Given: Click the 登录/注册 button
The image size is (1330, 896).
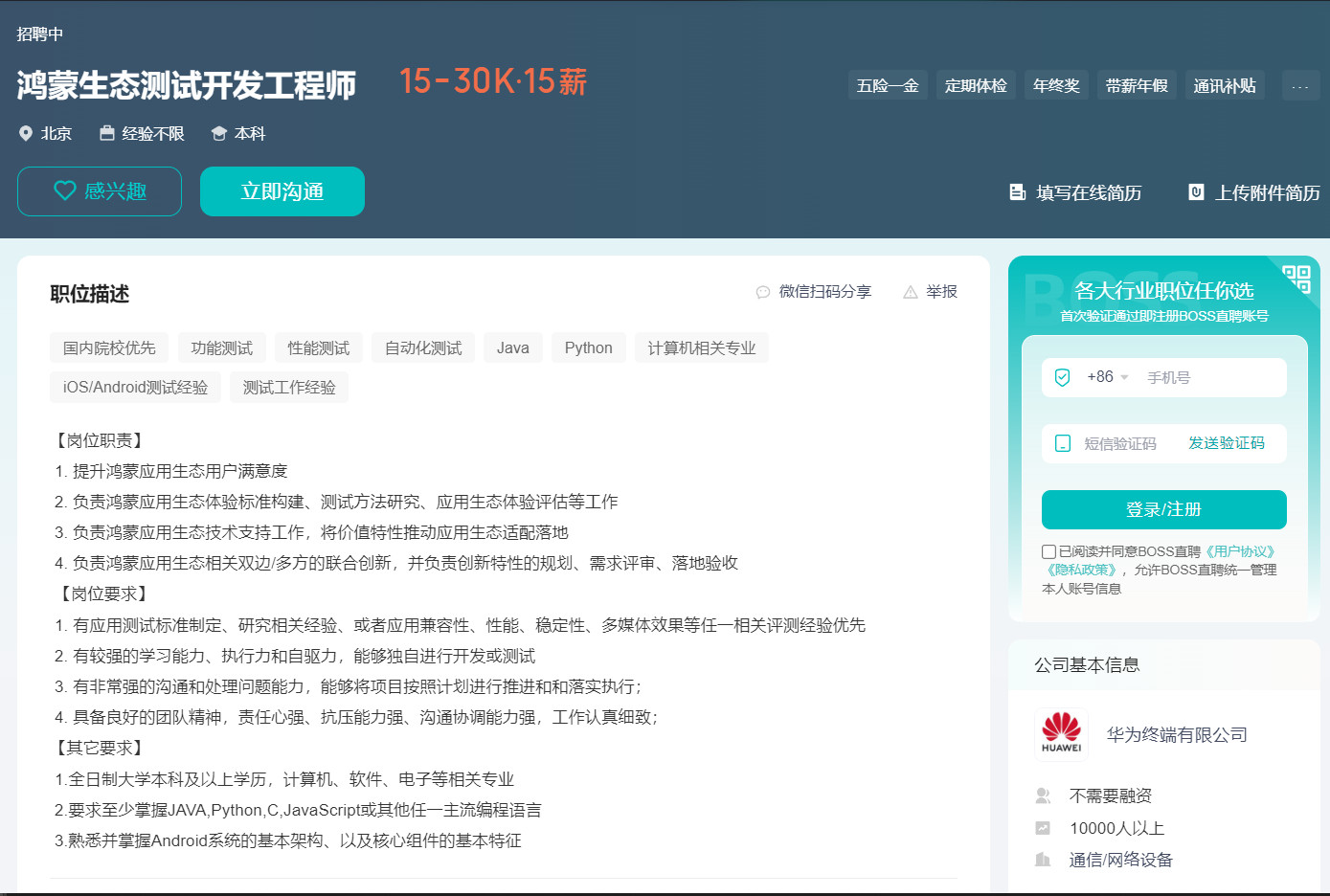Looking at the screenshot, I should pos(1163,509).
